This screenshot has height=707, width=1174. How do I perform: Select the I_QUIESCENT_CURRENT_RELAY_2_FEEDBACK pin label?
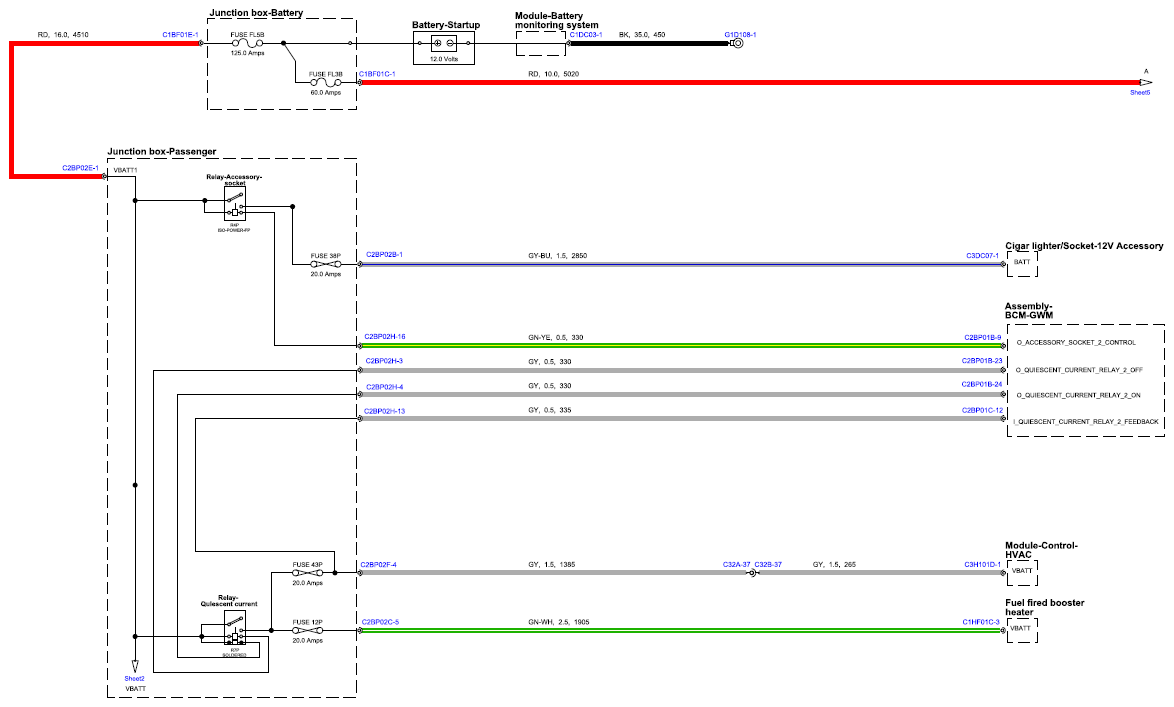point(1086,422)
